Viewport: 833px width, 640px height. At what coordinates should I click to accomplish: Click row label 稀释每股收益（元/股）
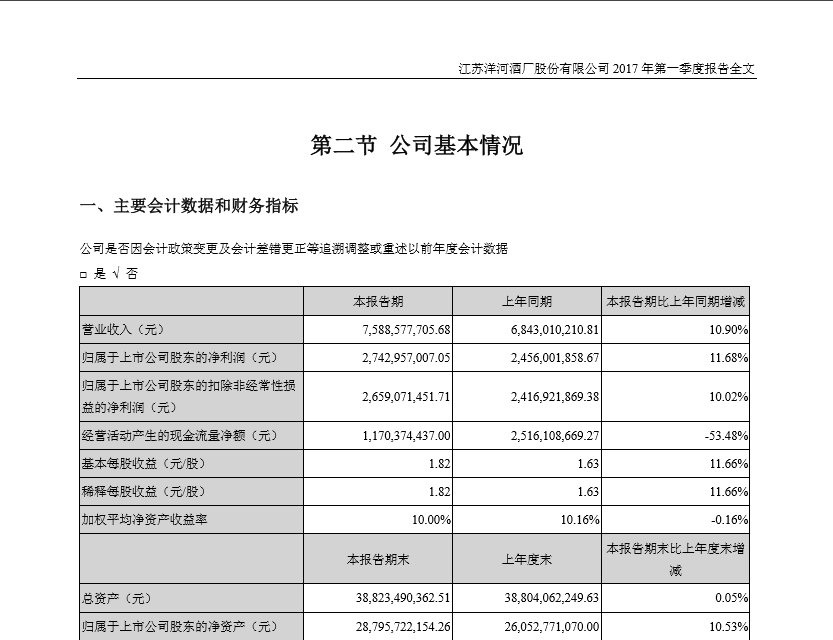click(x=143, y=491)
